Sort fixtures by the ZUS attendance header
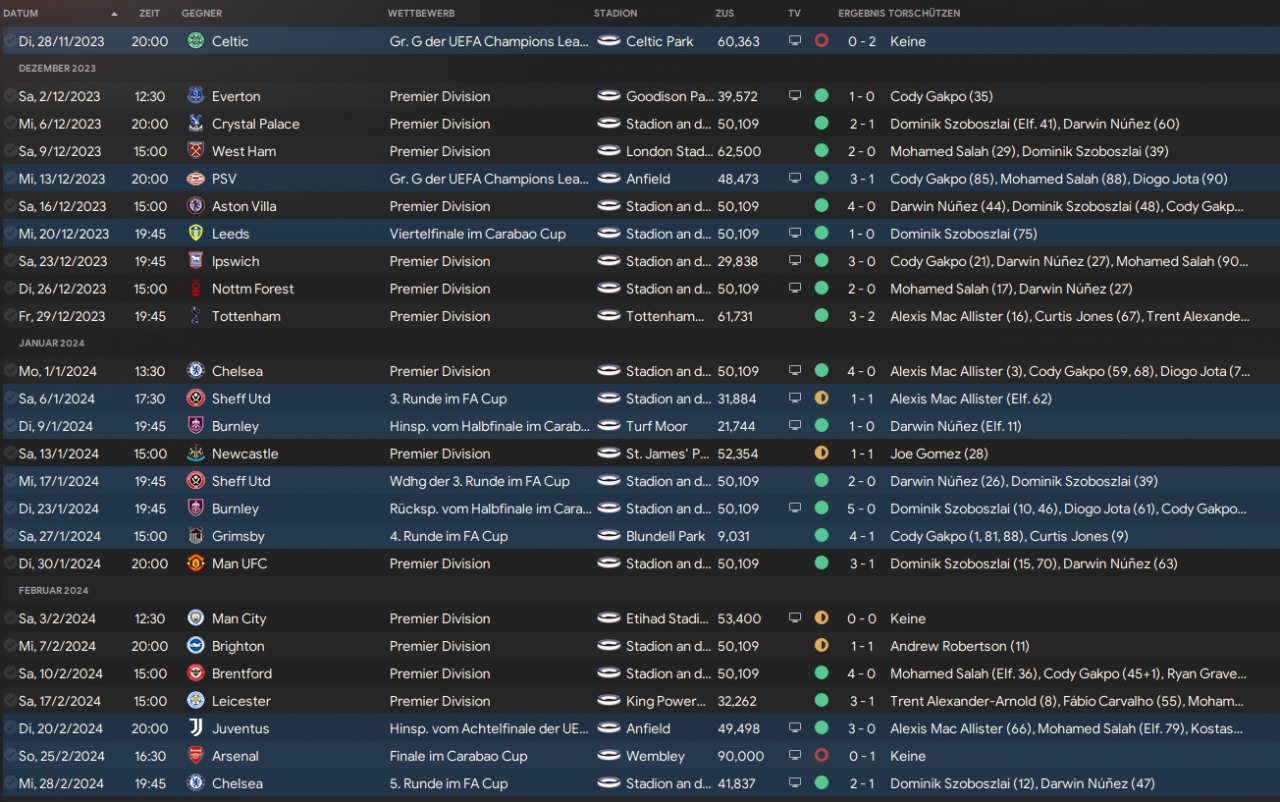 [725, 14]
